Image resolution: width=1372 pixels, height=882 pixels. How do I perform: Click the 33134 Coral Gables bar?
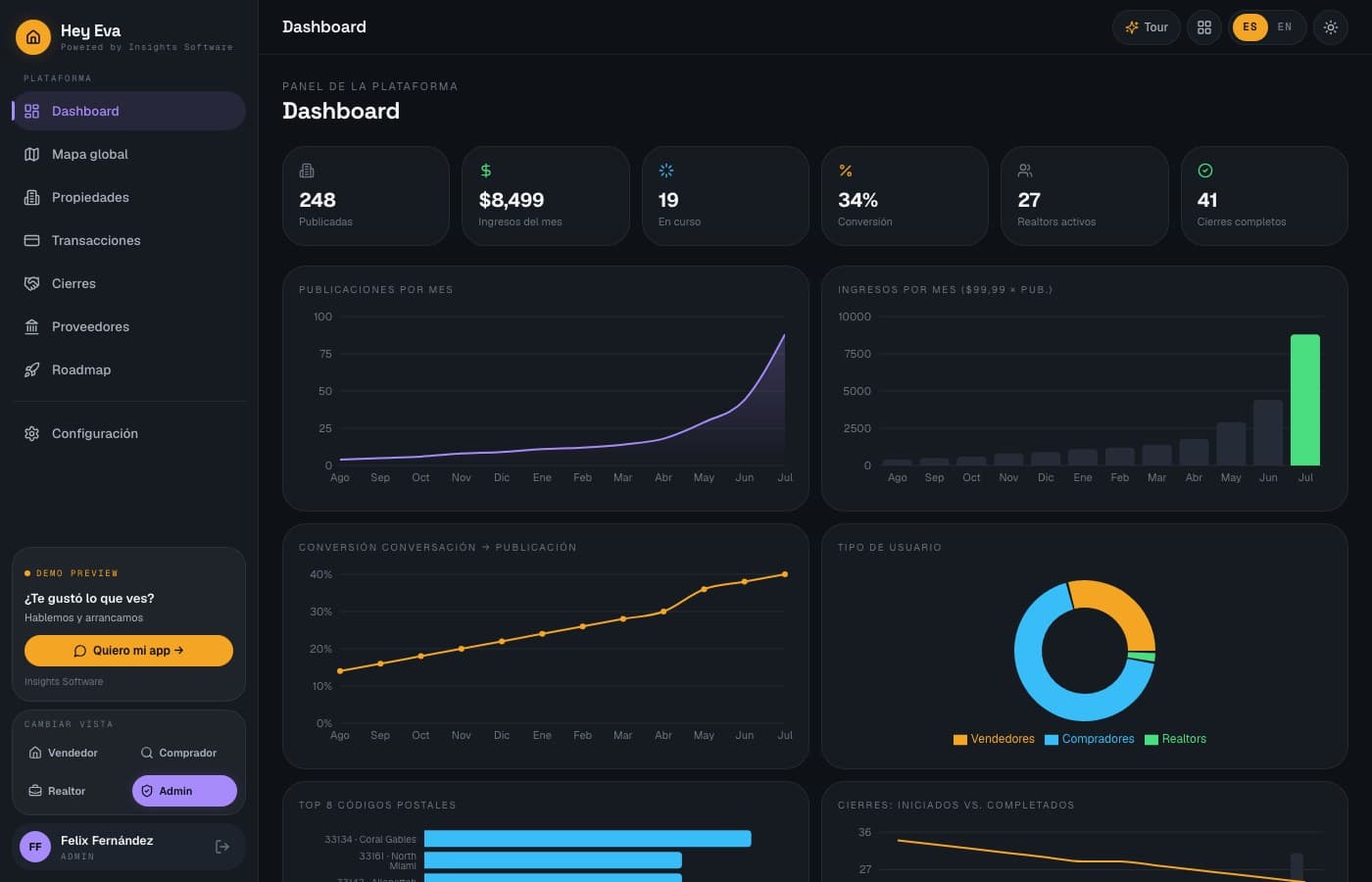click(587, 839)
